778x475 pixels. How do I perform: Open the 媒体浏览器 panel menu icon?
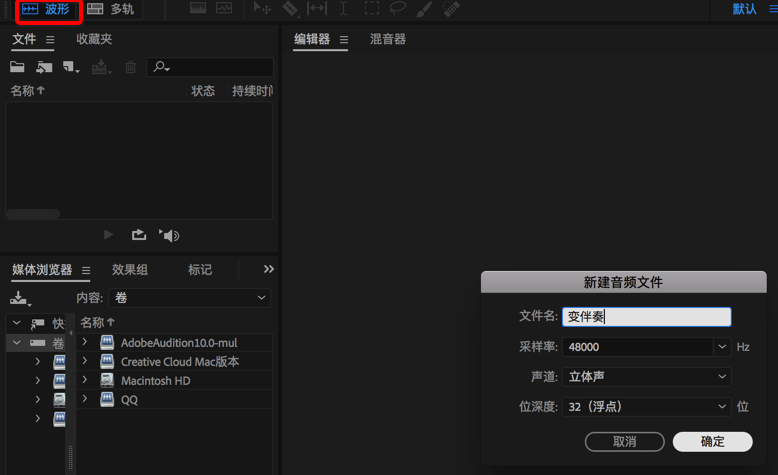pyautogui.click(x=86, y=271)
